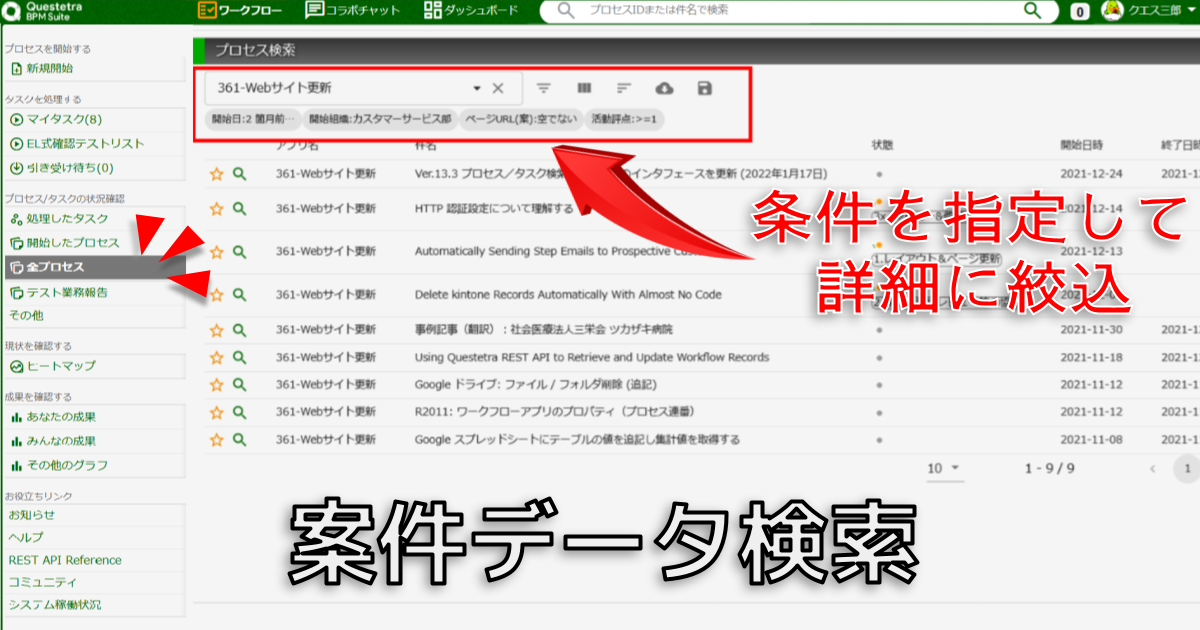This screenshot has width=1200, height=630.
Task: Open details magnifier for Google スプレッドシート row
Action: click(x=239, y=439)
